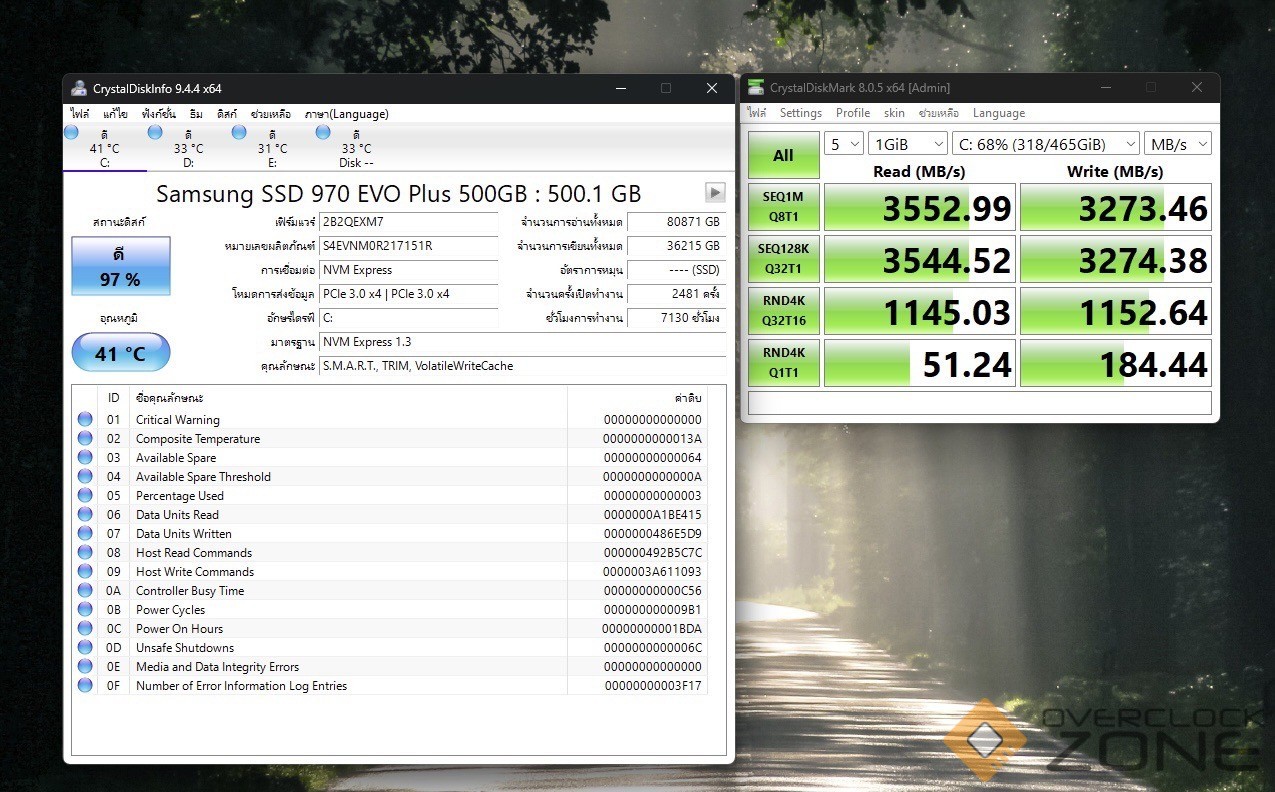
Task: Click the features field S.M.A.R.T., TRIM, VolatileWriteCache
Action: (x=522, y=366)
